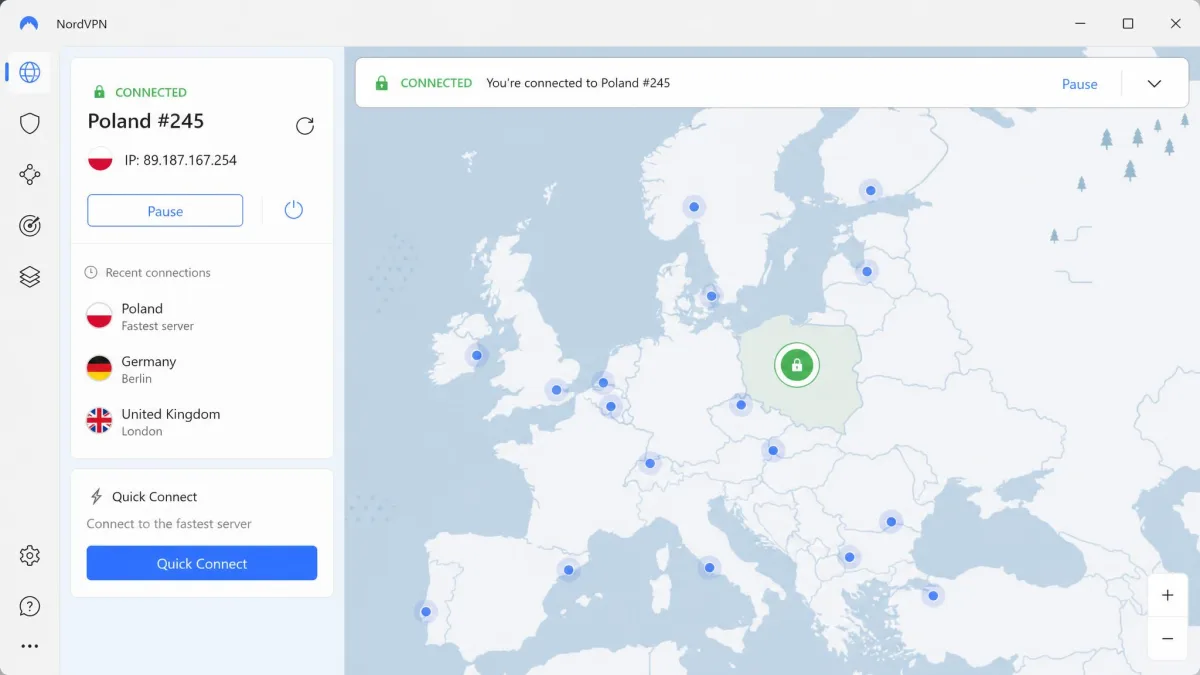Select the Turkey server dot on map
Image resolution: width=1200 pixels, height=675 pixels.
933,595
